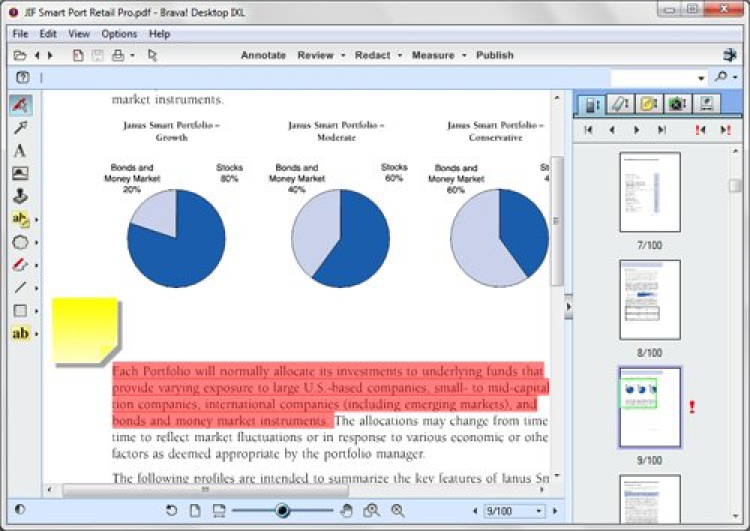Screen dimensions: 750x531
Task: Open the page 8/100 thumbnail
Action: (x=650, y=300)
